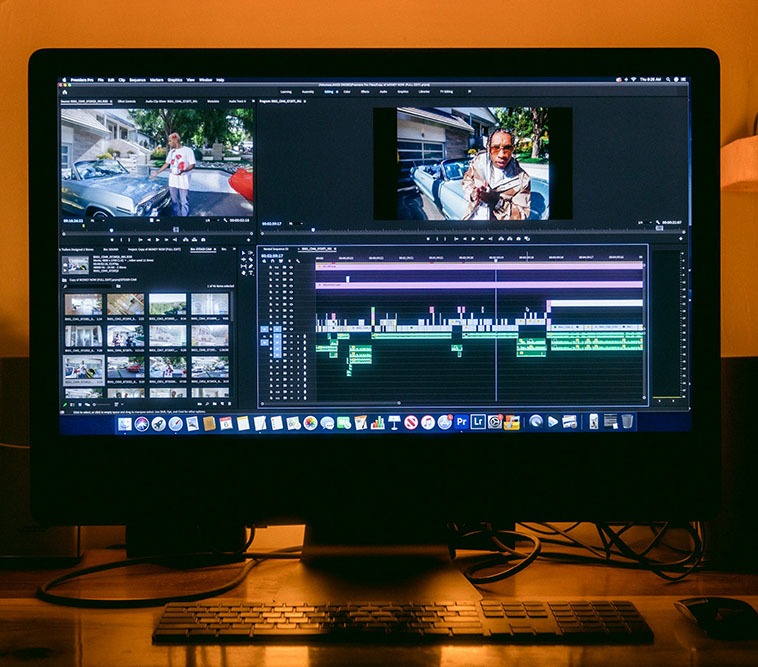Screen dimensions: 758x667
Task: Select the Slip tool
Action: pos(244,266)
